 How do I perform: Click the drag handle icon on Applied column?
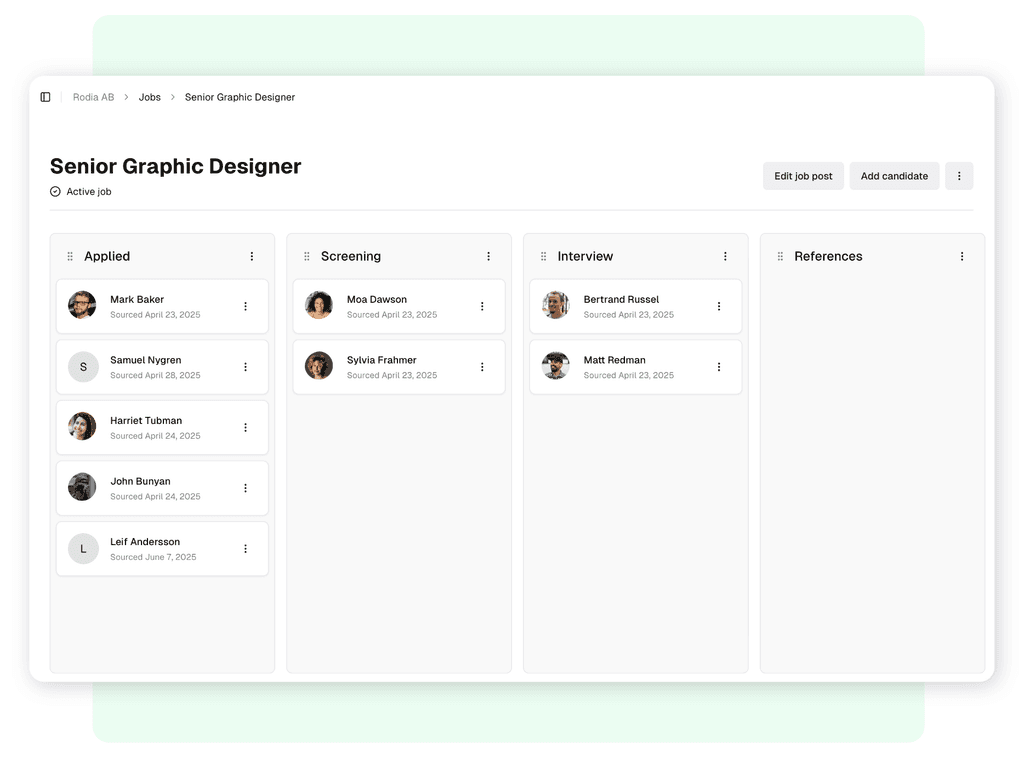pyautogui.click(x=69, y=256)
